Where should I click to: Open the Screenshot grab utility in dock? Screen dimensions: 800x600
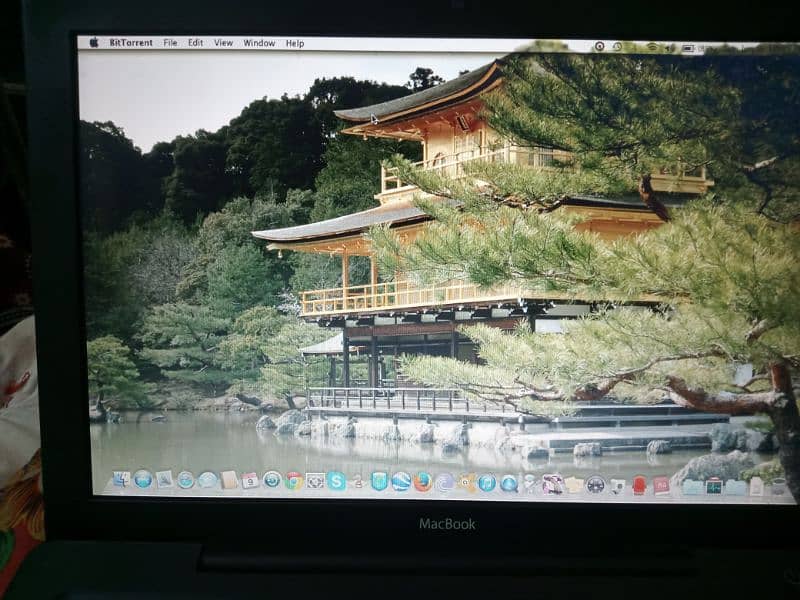[315, 481]
